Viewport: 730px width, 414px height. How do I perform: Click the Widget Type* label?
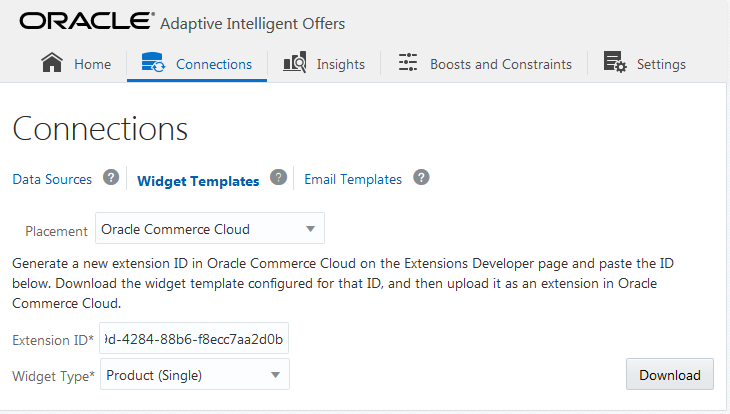point(54,376)
